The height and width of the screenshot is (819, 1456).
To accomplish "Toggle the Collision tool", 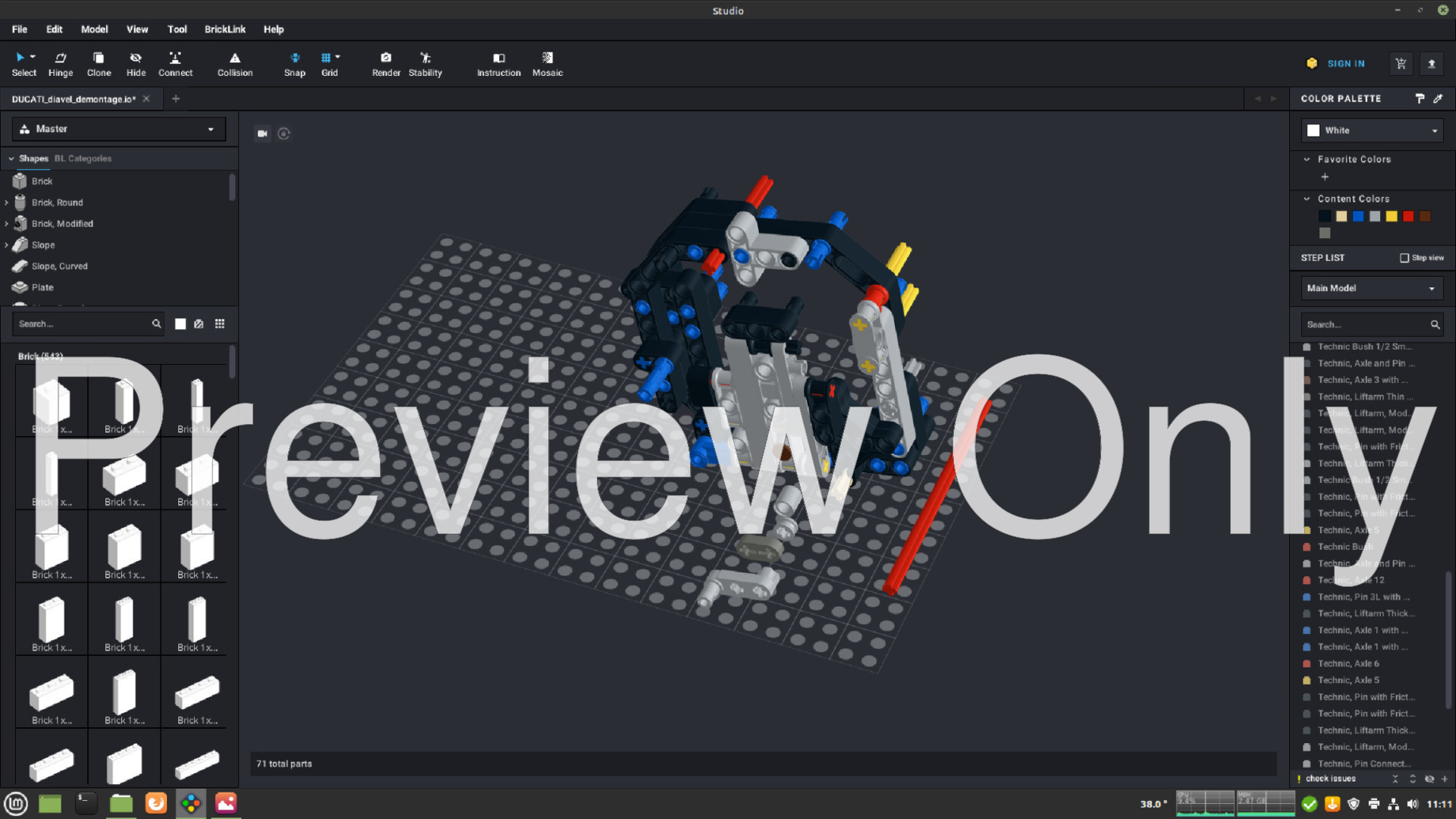I will coord(234,63).
